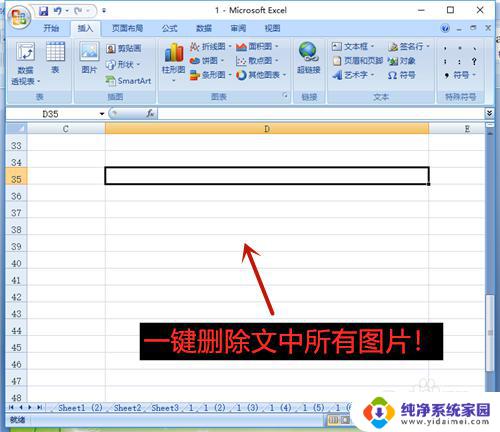
Task: Click the vertical scrollbar thumb
Action: pyautogui.click(x=490, y=333)
